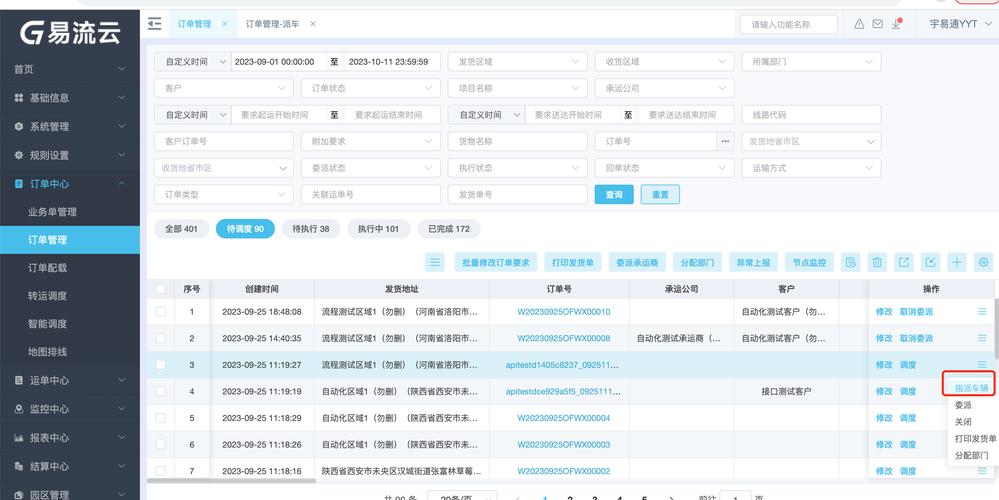
Task: Close the 订单管理-派车 tab with its X
Action: click(313, 24)
